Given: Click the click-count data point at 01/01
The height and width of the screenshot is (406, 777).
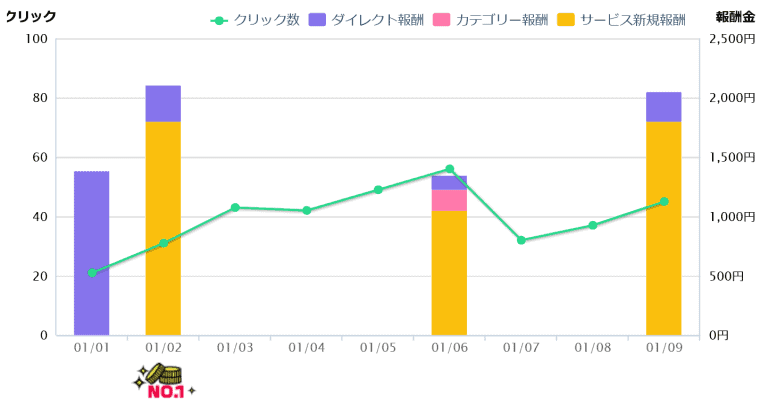Looking at the screenshot, I should pyautogui.click(x=92, y=272).
